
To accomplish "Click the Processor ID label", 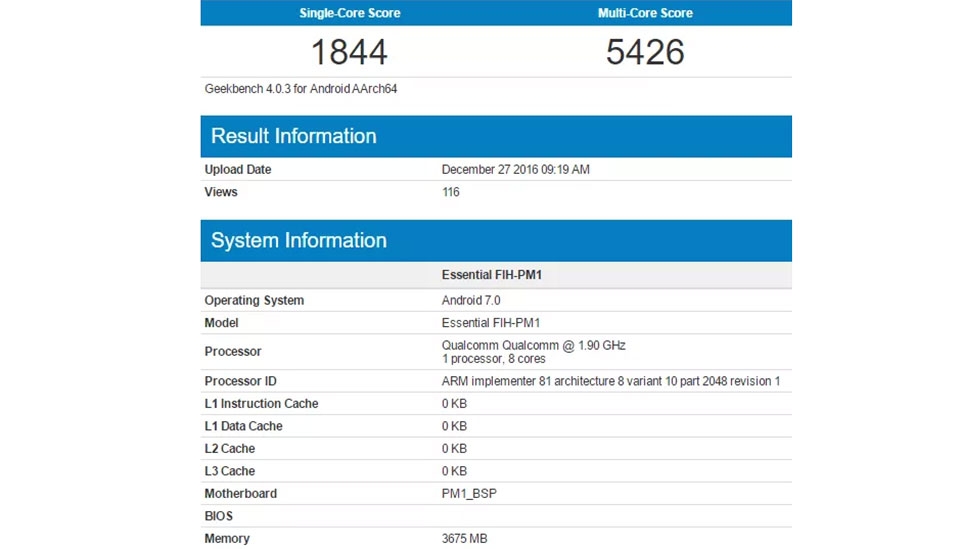I will [241, 381].
